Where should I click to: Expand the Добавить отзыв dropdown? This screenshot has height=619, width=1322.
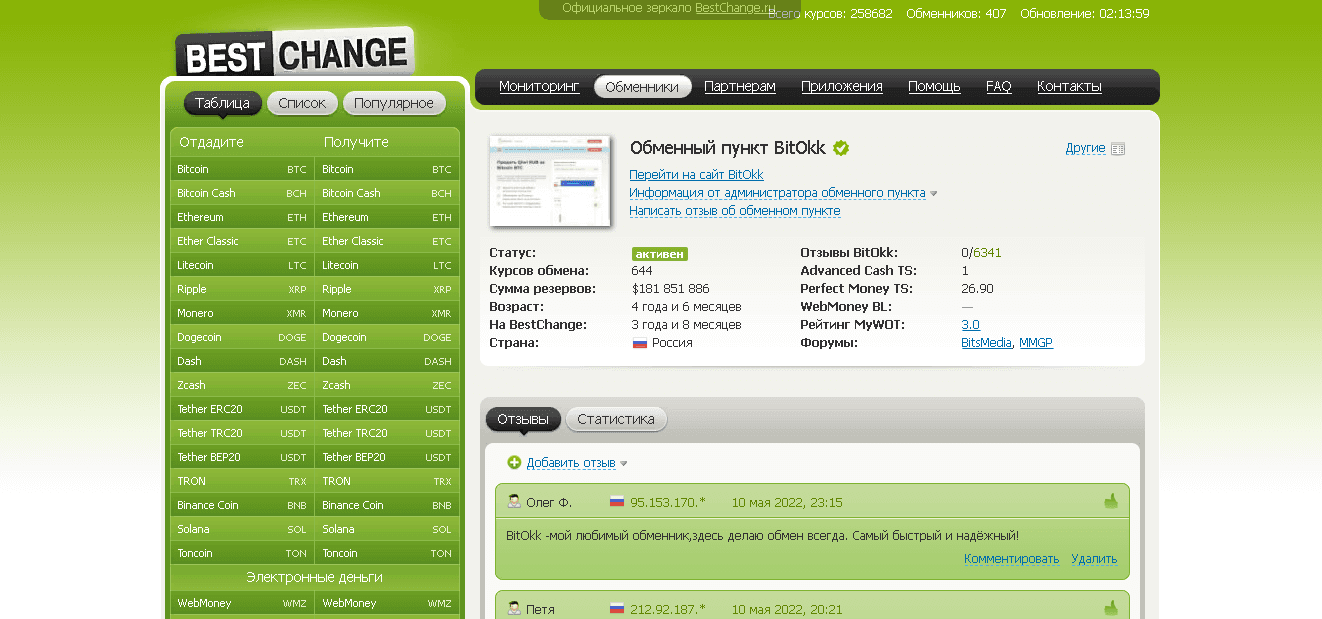click(x=623, y=463)
